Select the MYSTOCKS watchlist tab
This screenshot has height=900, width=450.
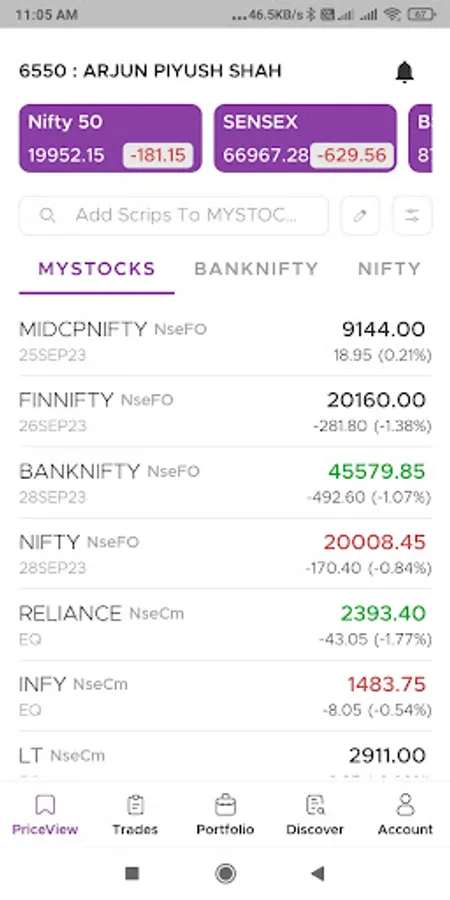[x=96, y=269]
